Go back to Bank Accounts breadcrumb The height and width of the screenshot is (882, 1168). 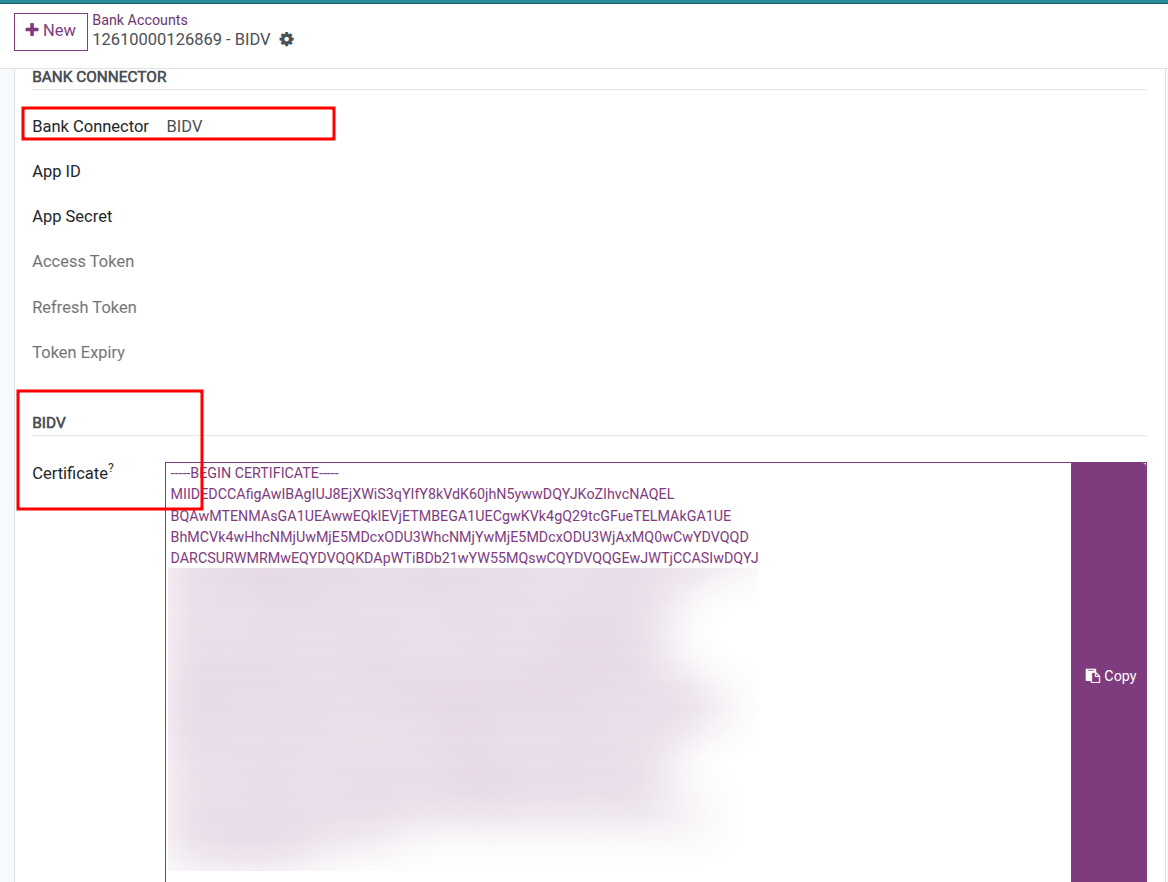pos(140,20)
